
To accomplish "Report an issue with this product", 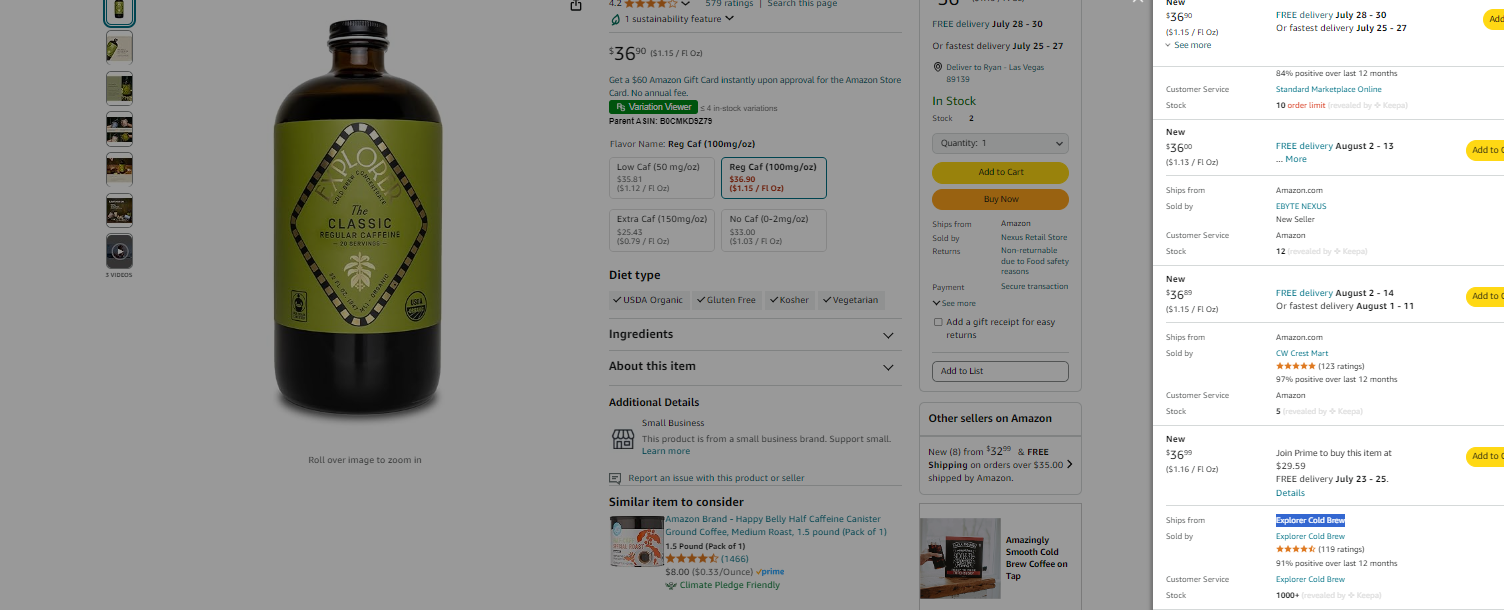I will [x=716, y=478].
